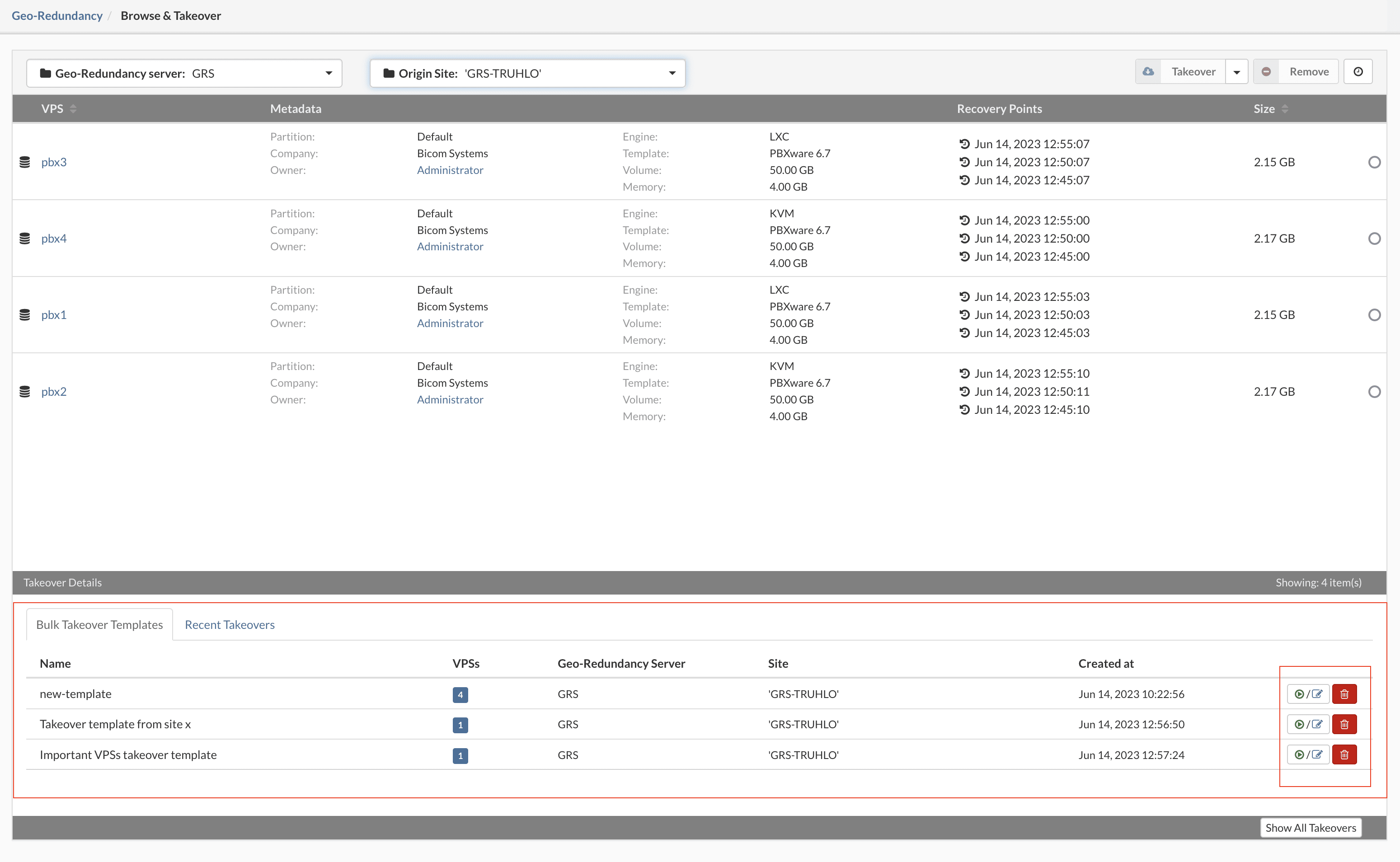Go to Geo-Redundancy breadcrumb link
This screenshot has width=1400, height=862.
click(x=57, y=16)
